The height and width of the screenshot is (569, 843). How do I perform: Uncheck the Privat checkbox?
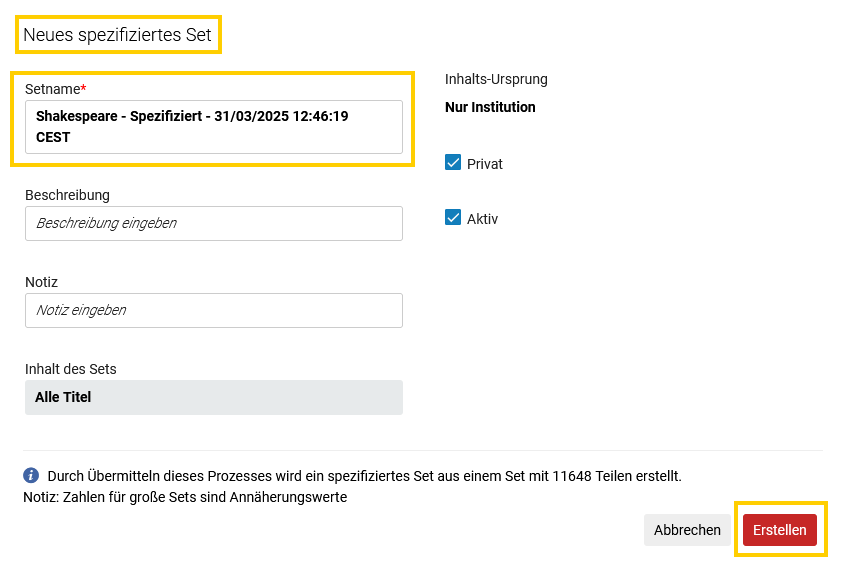click(x=453, y=162)
